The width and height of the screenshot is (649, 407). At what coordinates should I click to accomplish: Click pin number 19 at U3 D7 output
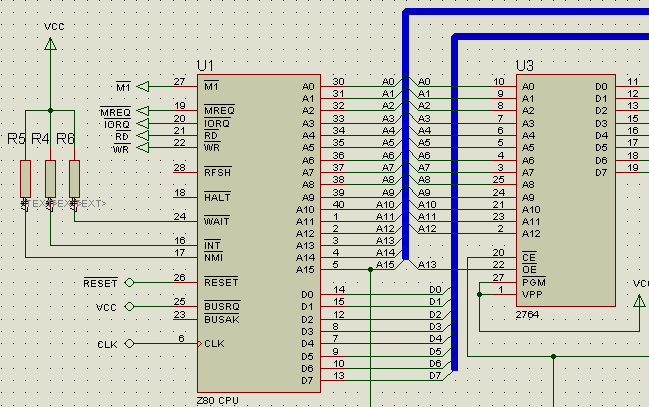[633, 167]
